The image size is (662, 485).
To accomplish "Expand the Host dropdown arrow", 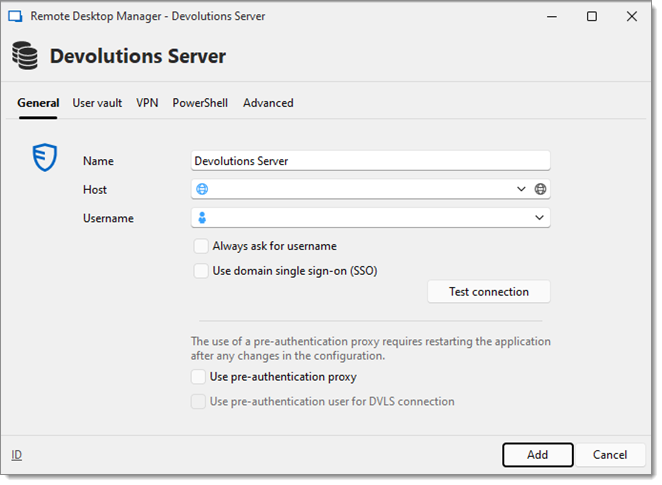I will pyautogui.click(x=521, y=189).
